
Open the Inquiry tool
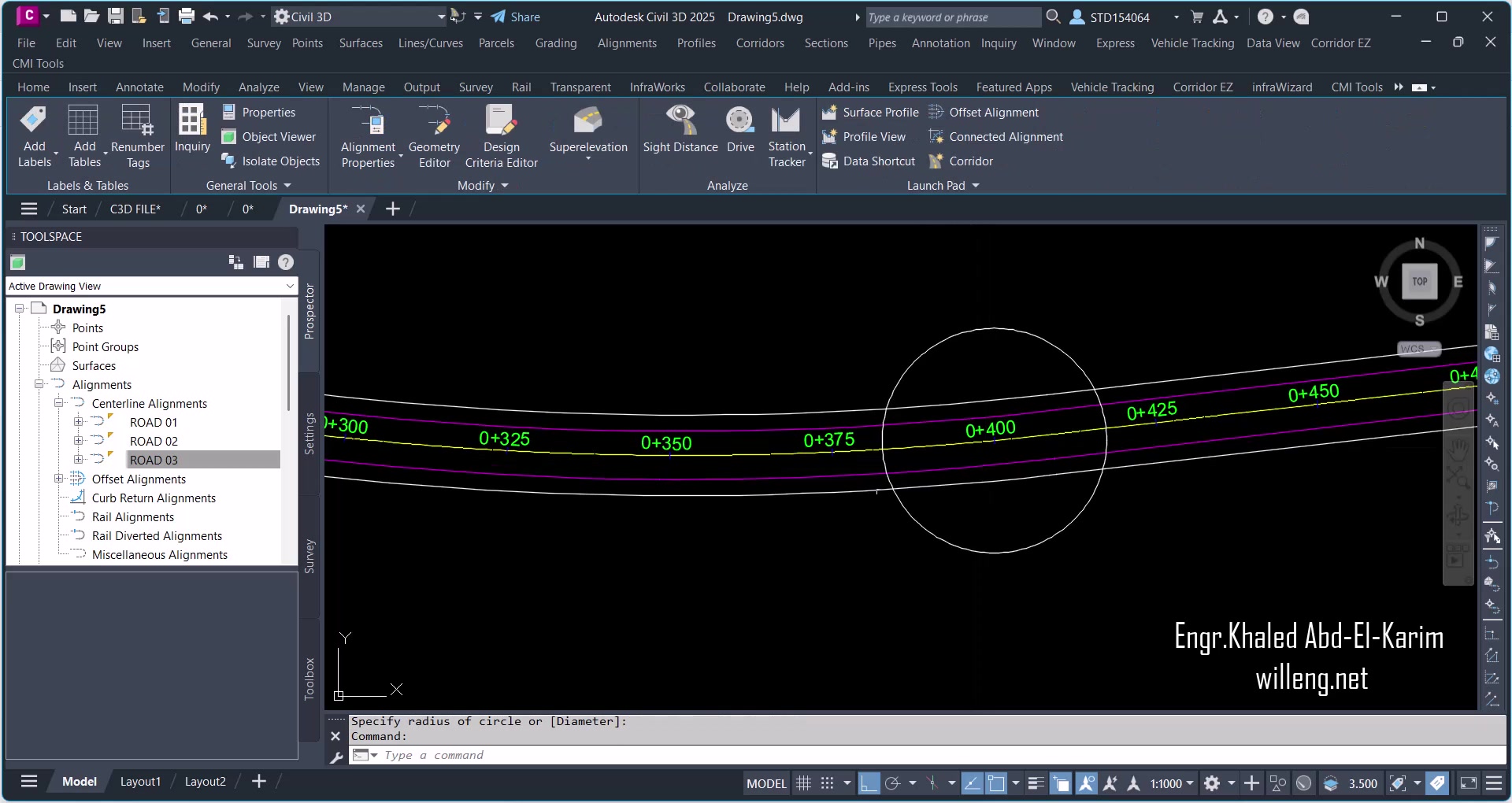192,129
